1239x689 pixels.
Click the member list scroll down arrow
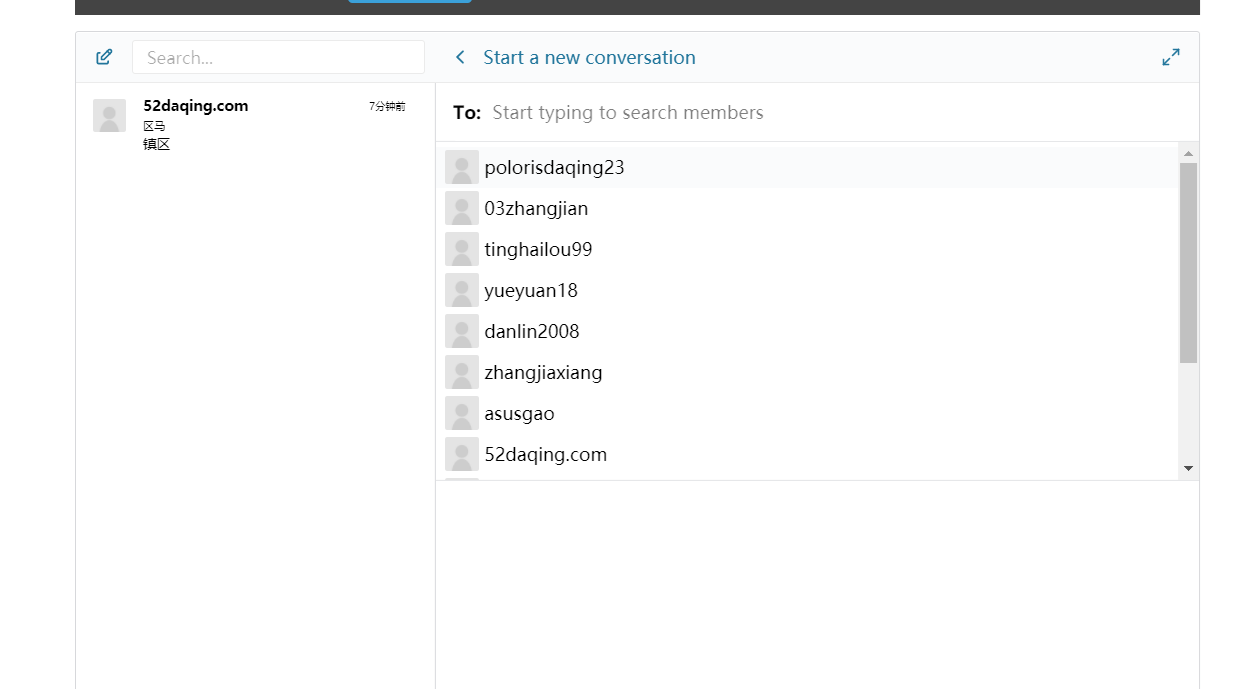click(x=1188, y=468)
